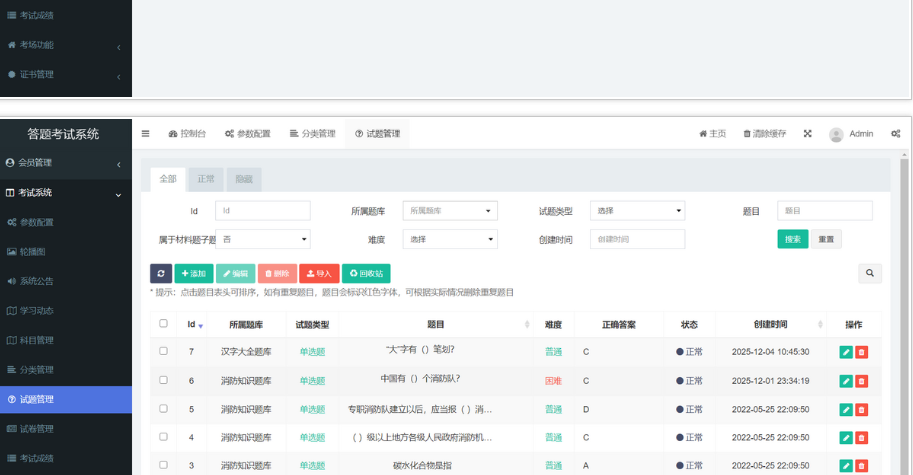This screenshot has height=475, width=913.
Task: Sort table by 创建时间 column header
Action: click(770, 325)
